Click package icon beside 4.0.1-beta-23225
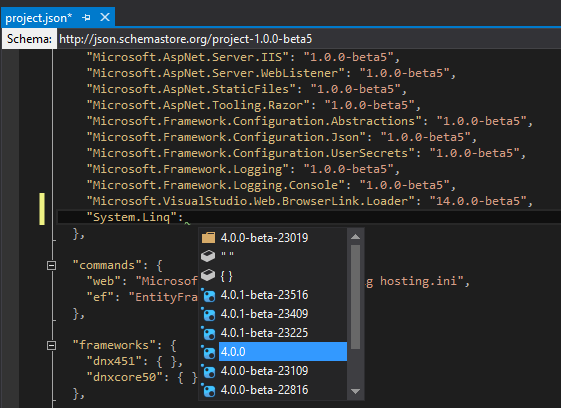Viewport: 561px width, 408px height. click(208, 333)
